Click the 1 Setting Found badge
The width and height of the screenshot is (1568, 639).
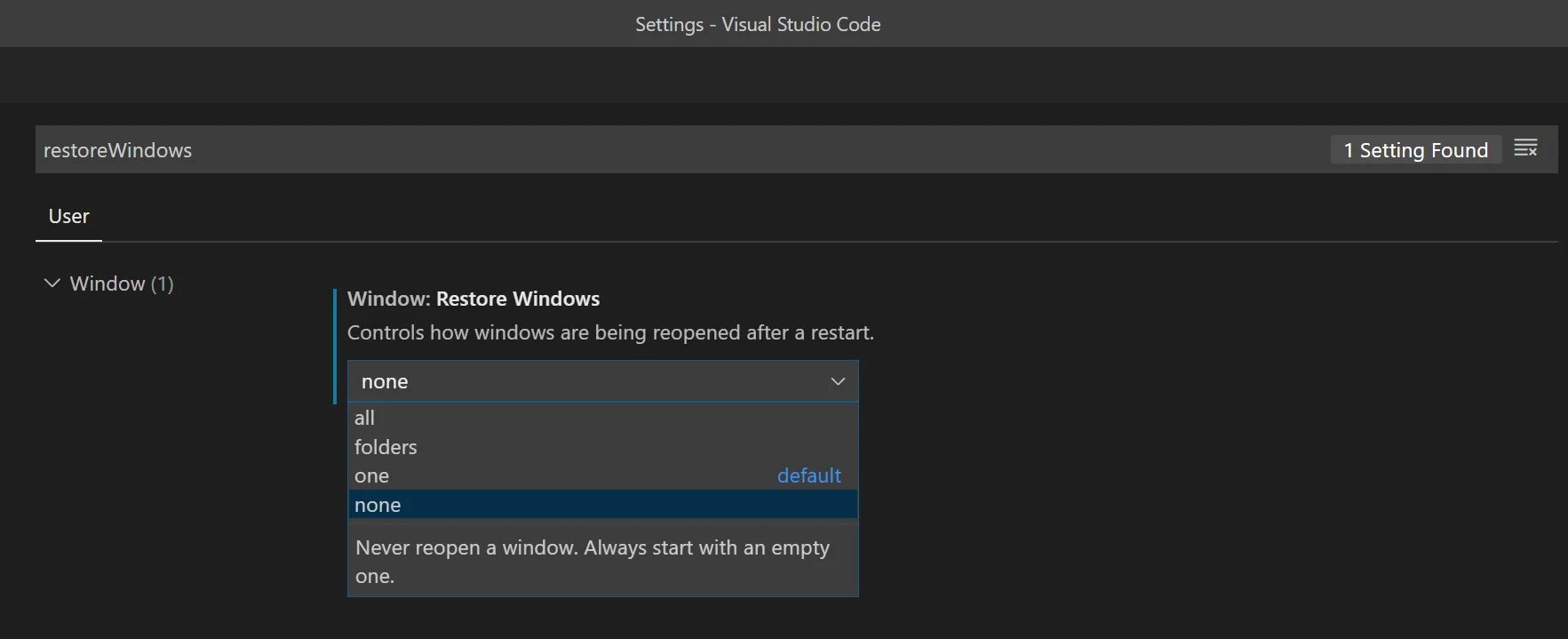(1415, 150)
